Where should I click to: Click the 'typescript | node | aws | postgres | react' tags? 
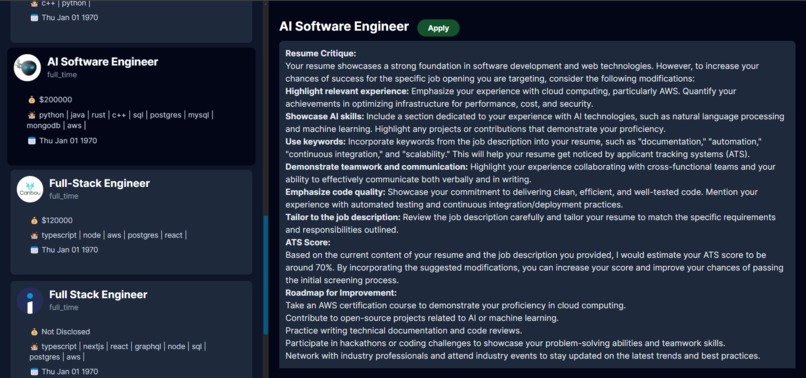(114, 235)
